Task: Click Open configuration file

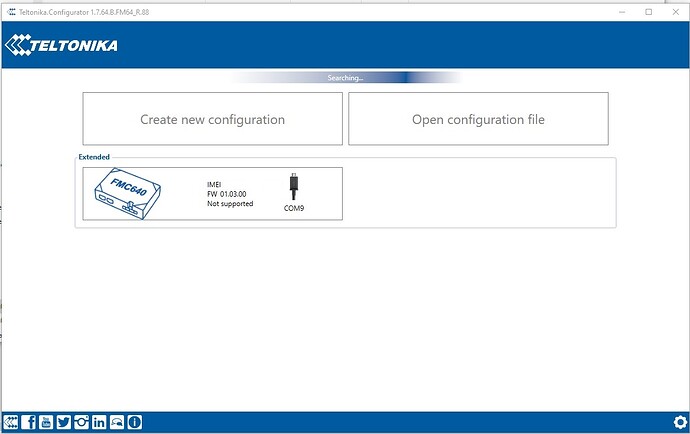Action: pyautogui.click(x=478, y=119)
